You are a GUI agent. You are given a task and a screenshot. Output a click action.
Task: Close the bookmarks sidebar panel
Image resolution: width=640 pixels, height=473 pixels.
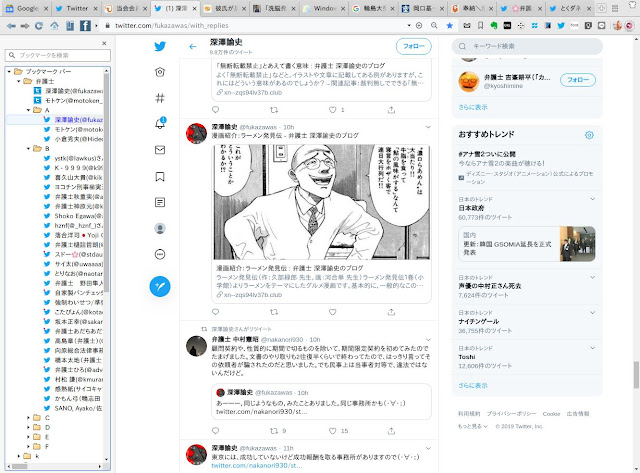pos(104,43)
